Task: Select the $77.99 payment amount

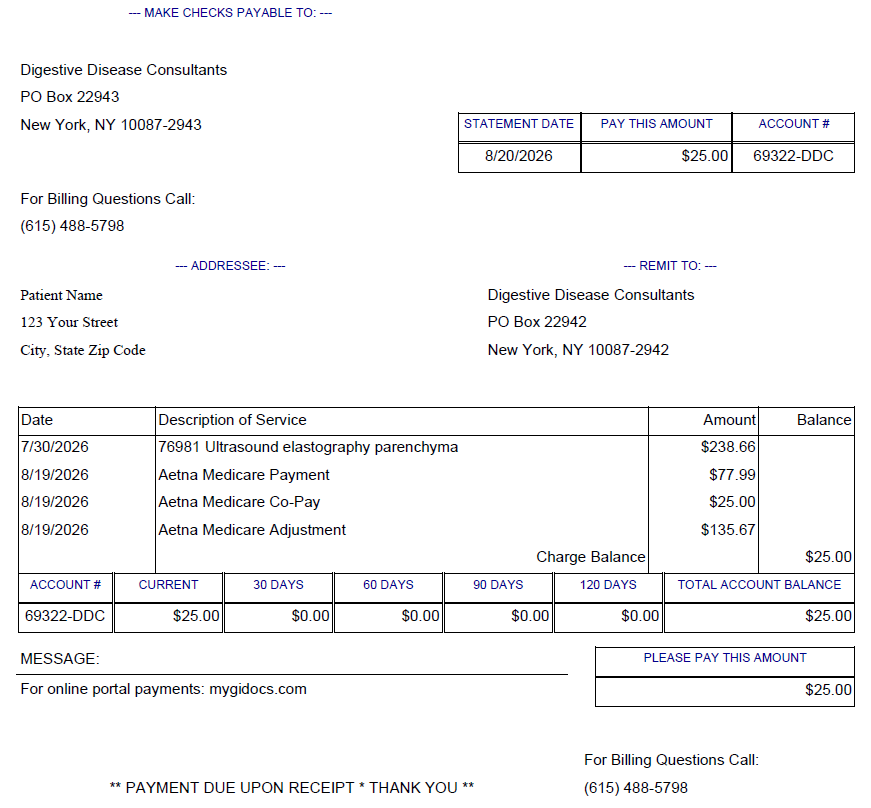Action: click(x=732, y=475)
